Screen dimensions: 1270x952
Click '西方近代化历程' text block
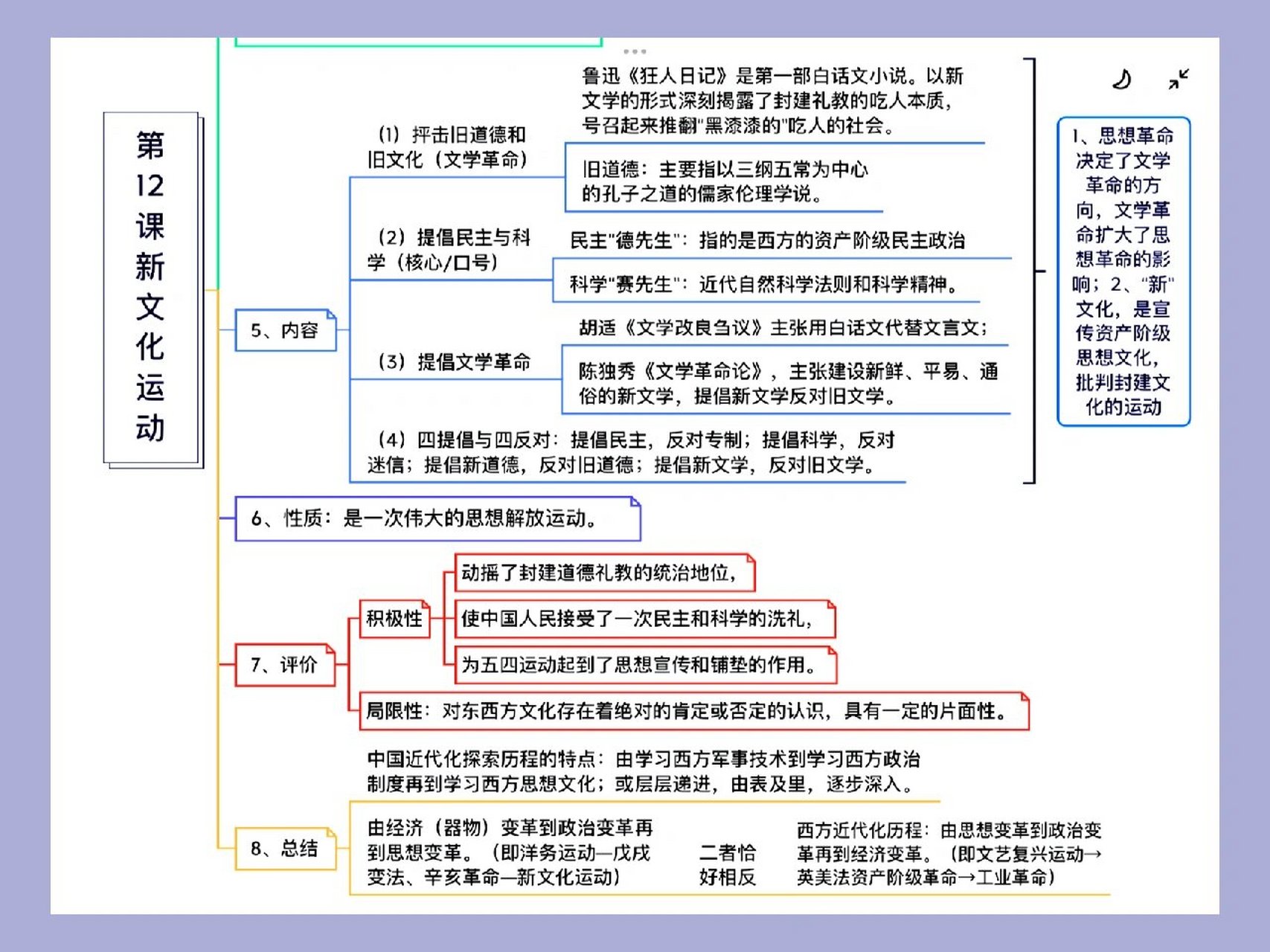949,854
